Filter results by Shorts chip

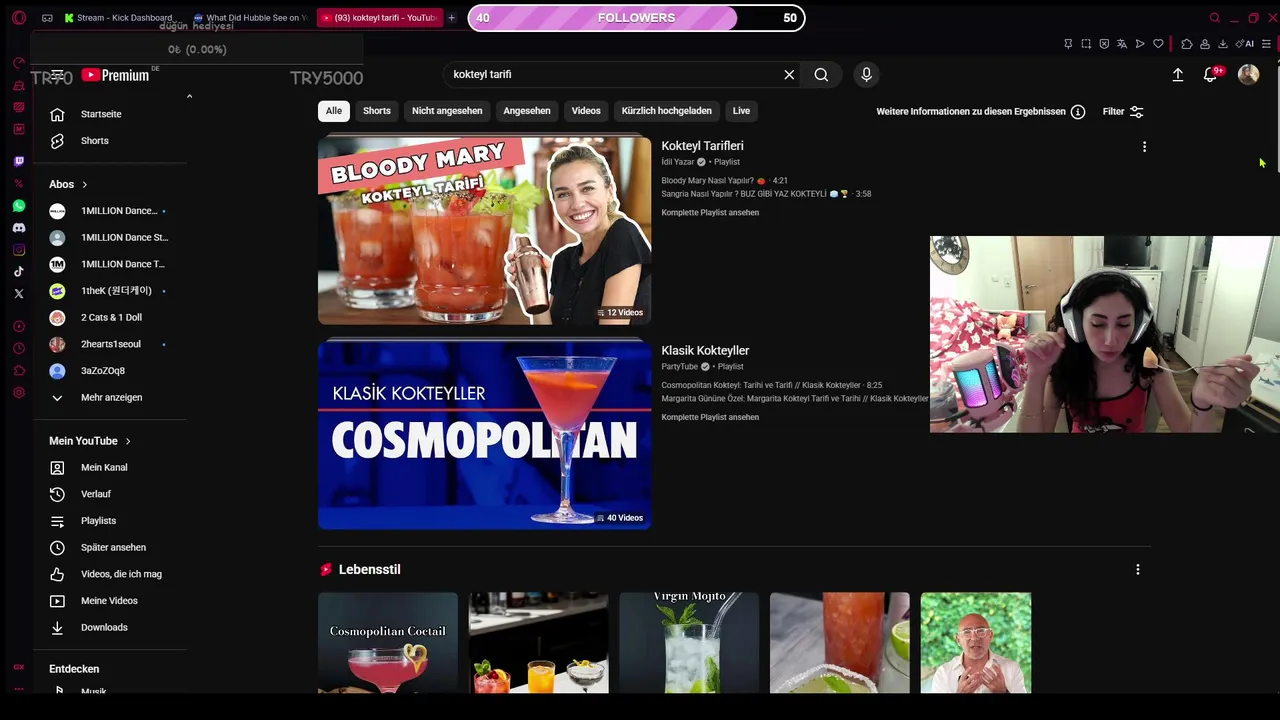pos(377,111)
